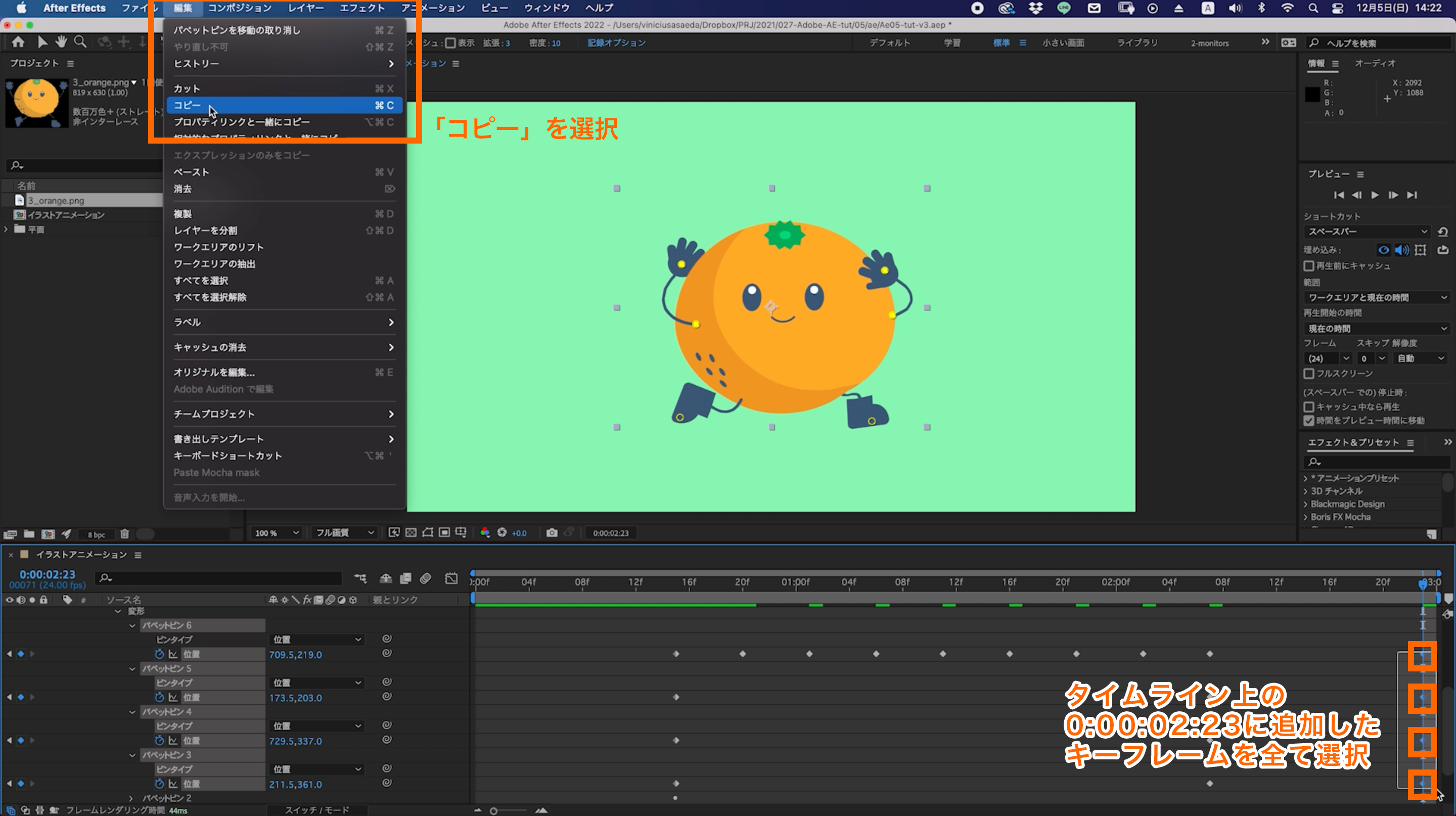Select the Hand tool in toolbar
The width and height of the screenshot is (1456, 816).
pos(61,42)
